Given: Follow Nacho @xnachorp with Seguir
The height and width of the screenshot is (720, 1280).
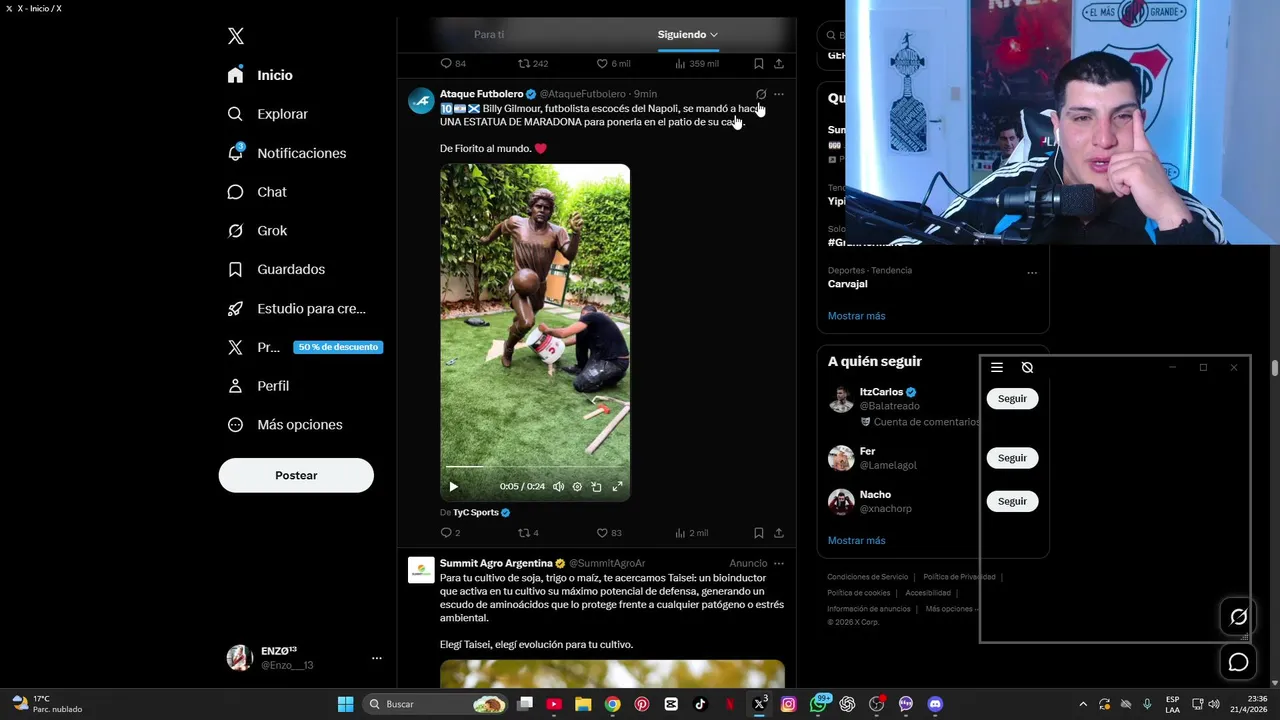Looking at the screenshot, I should click(x=1012, y=501).
